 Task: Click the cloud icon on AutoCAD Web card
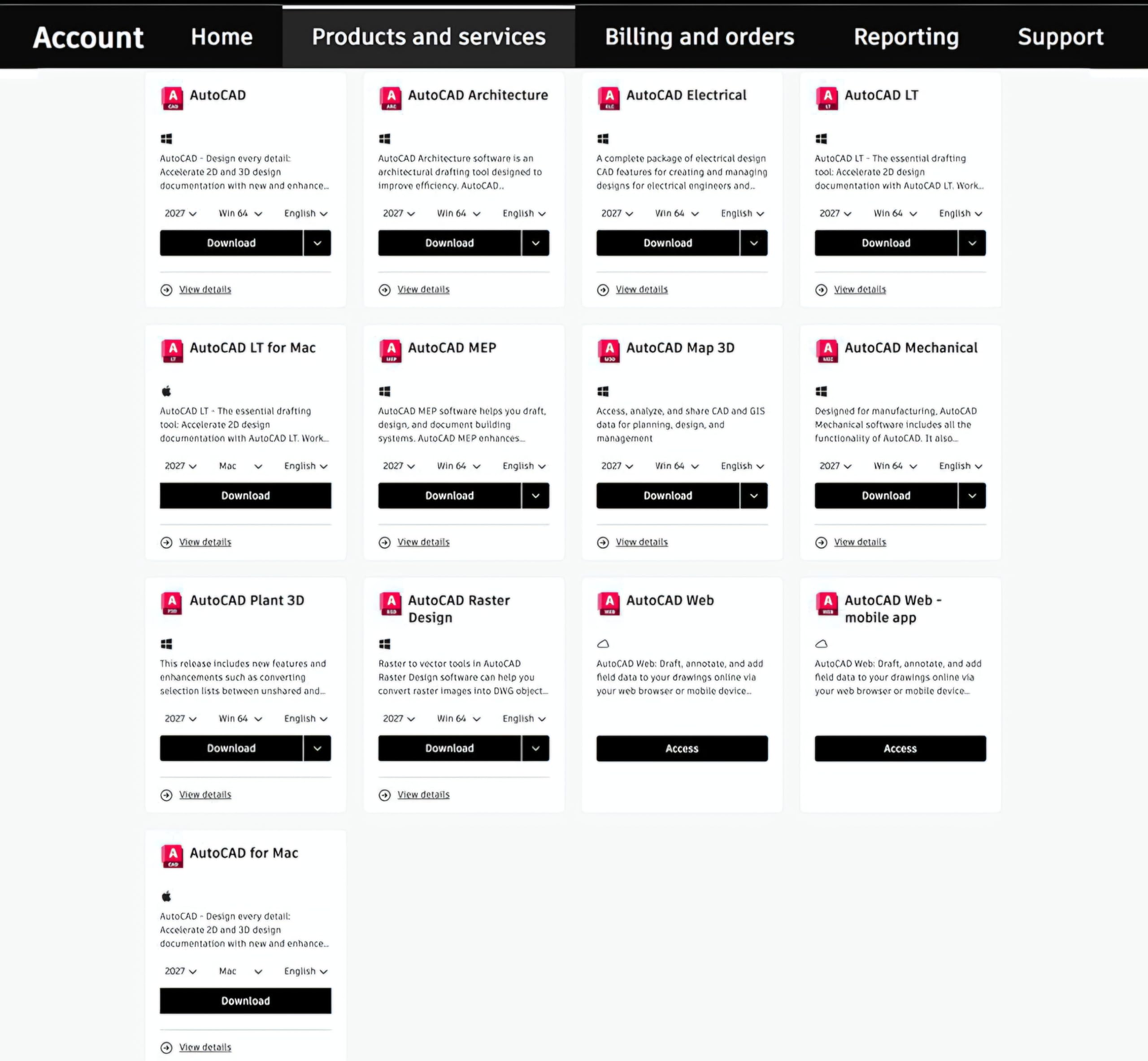pos(603,644)
